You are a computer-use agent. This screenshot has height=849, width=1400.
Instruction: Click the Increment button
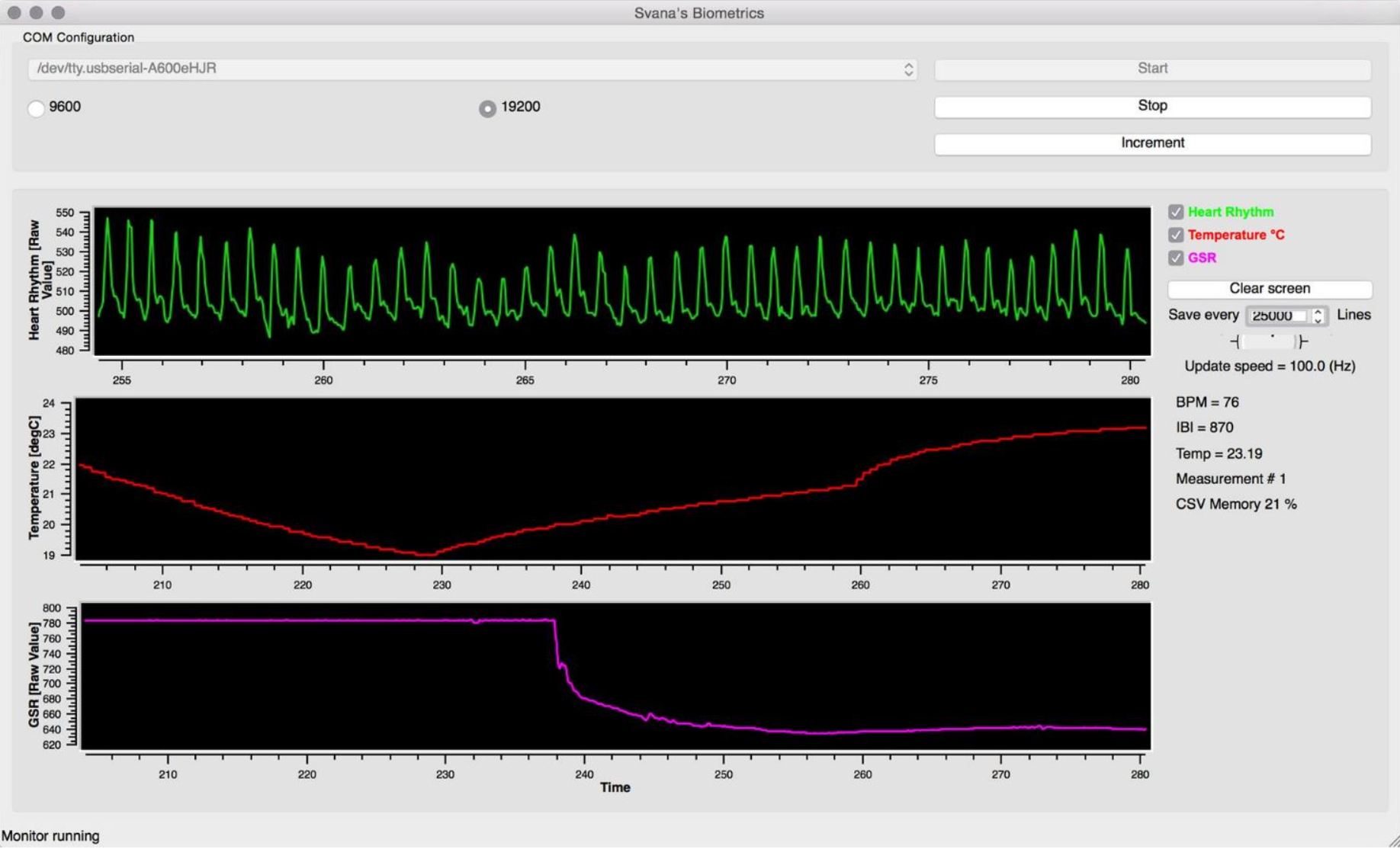1151,143
